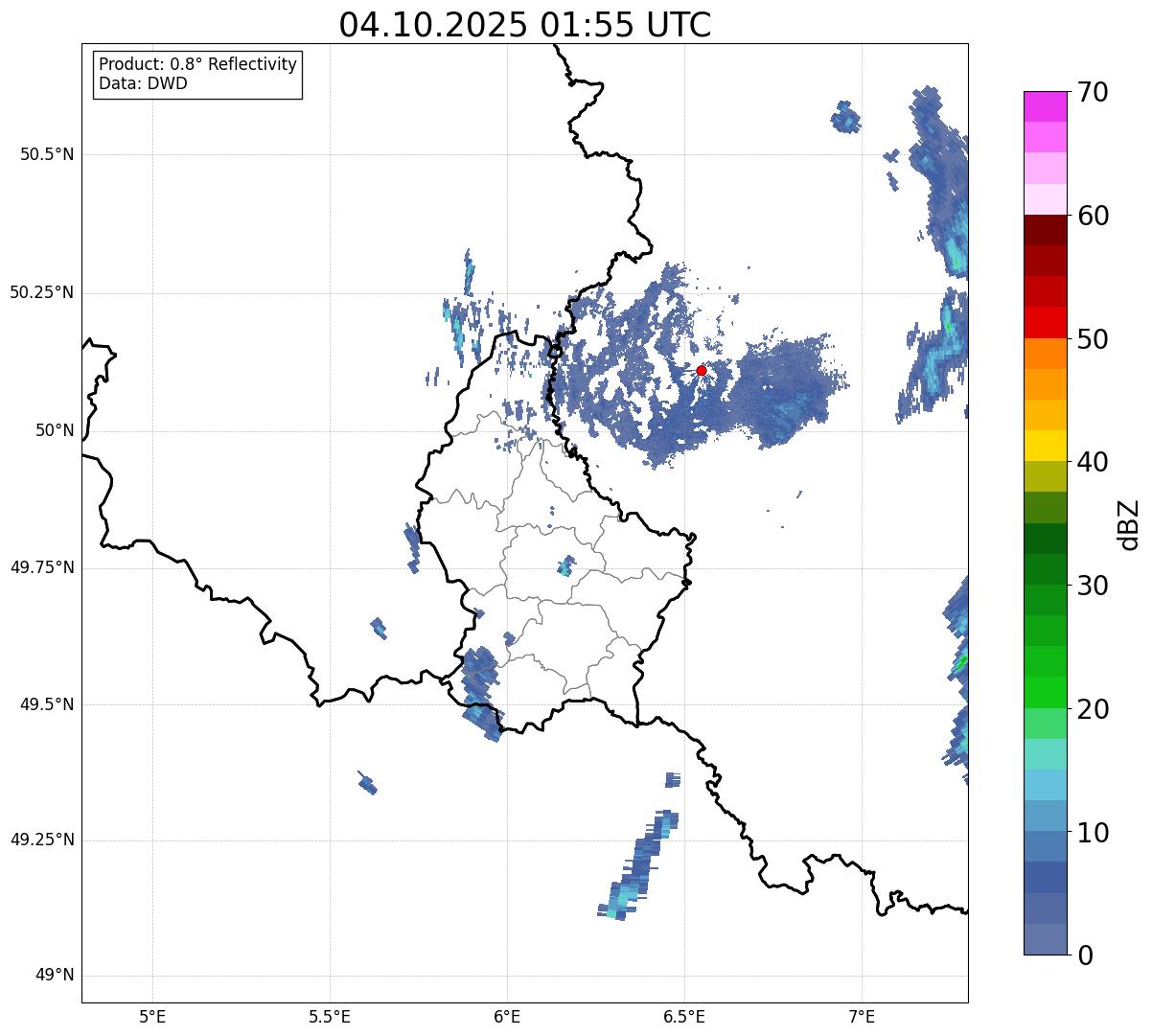This screenshot has width=1152, height=1036.
Task: Click the 7°E longitude label
Action: tap(862, 1017)
